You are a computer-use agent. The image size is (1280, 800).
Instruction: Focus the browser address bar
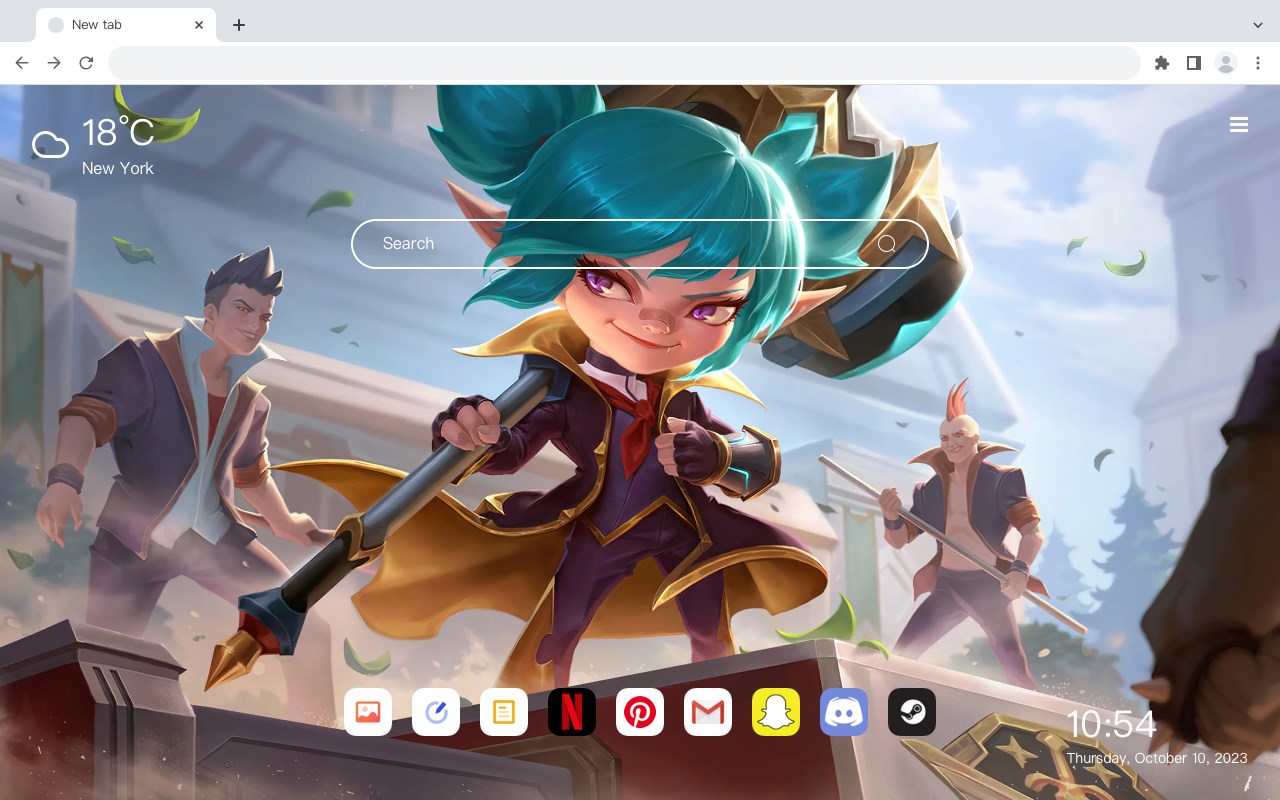[x=624, y=63]
